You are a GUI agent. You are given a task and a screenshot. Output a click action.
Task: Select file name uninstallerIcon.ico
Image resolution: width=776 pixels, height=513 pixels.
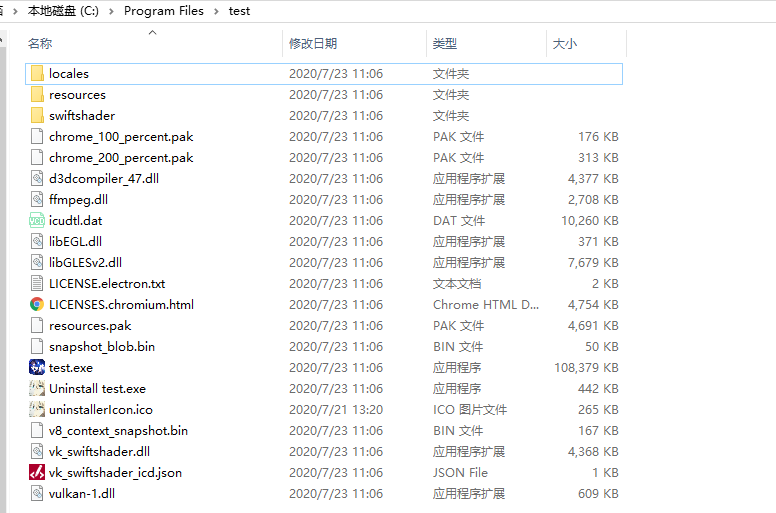[x=101, y=410]
